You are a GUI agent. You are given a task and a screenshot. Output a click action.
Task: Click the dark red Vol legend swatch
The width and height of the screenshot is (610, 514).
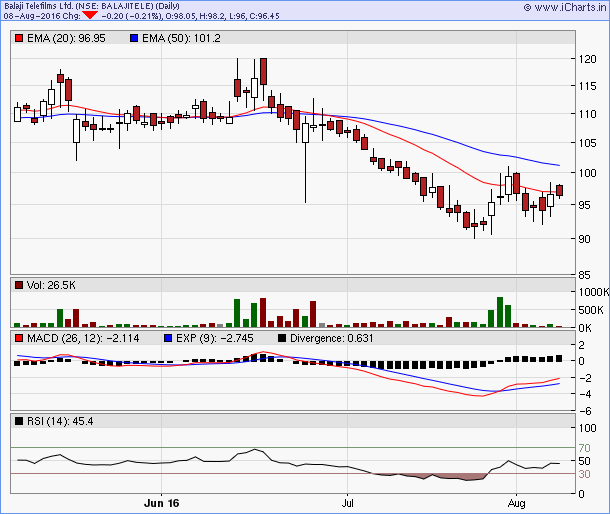click(19, 285)
